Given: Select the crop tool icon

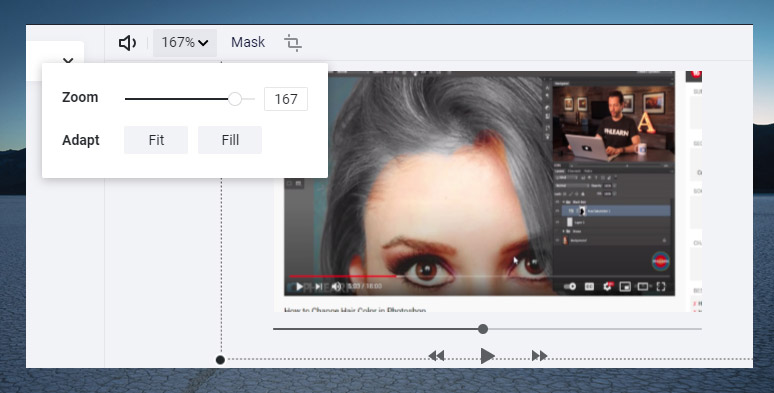Looking at the screenshot, I should click(293, 43).
